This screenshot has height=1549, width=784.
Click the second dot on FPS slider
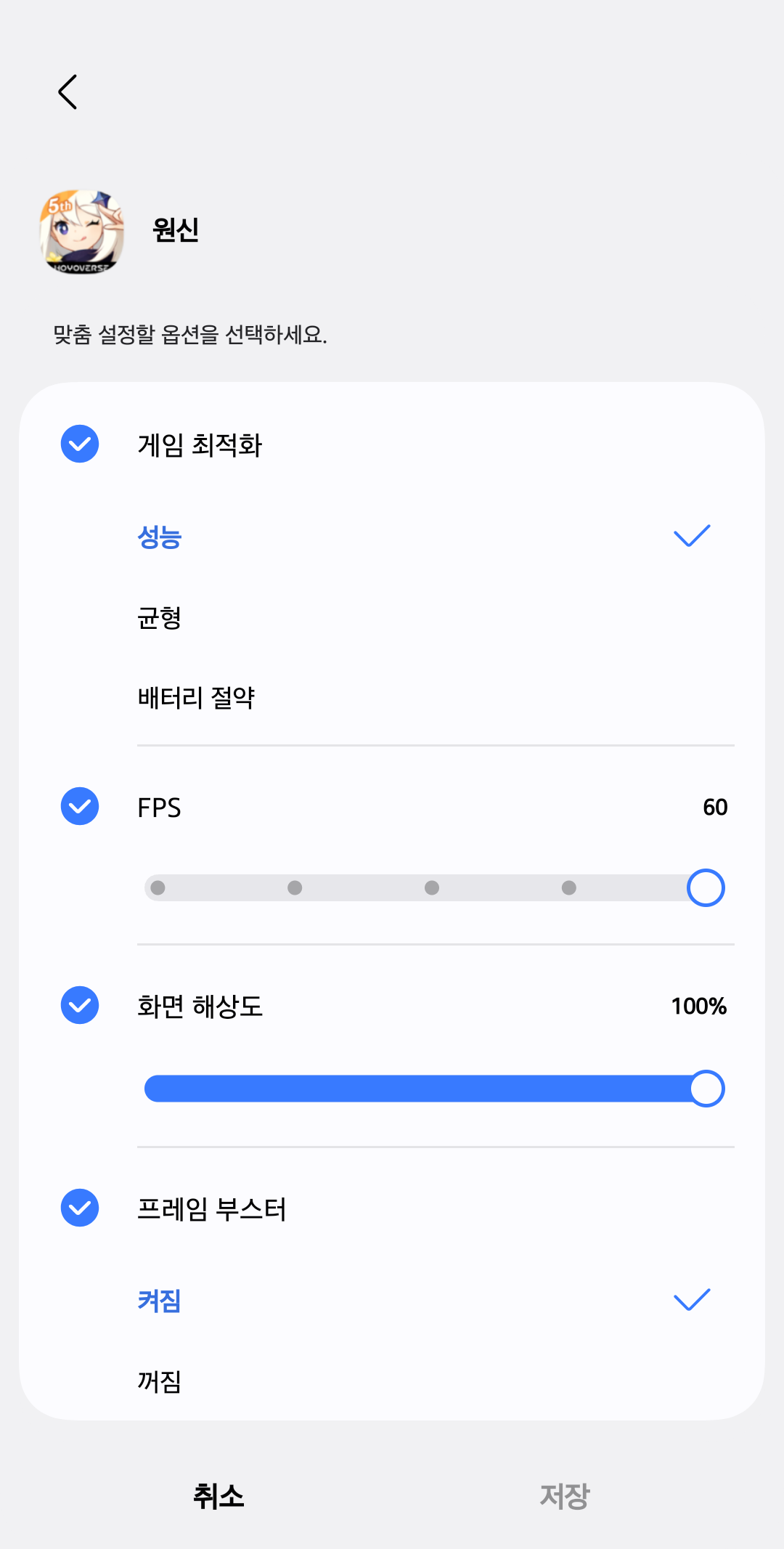click(x=295, y=887)
